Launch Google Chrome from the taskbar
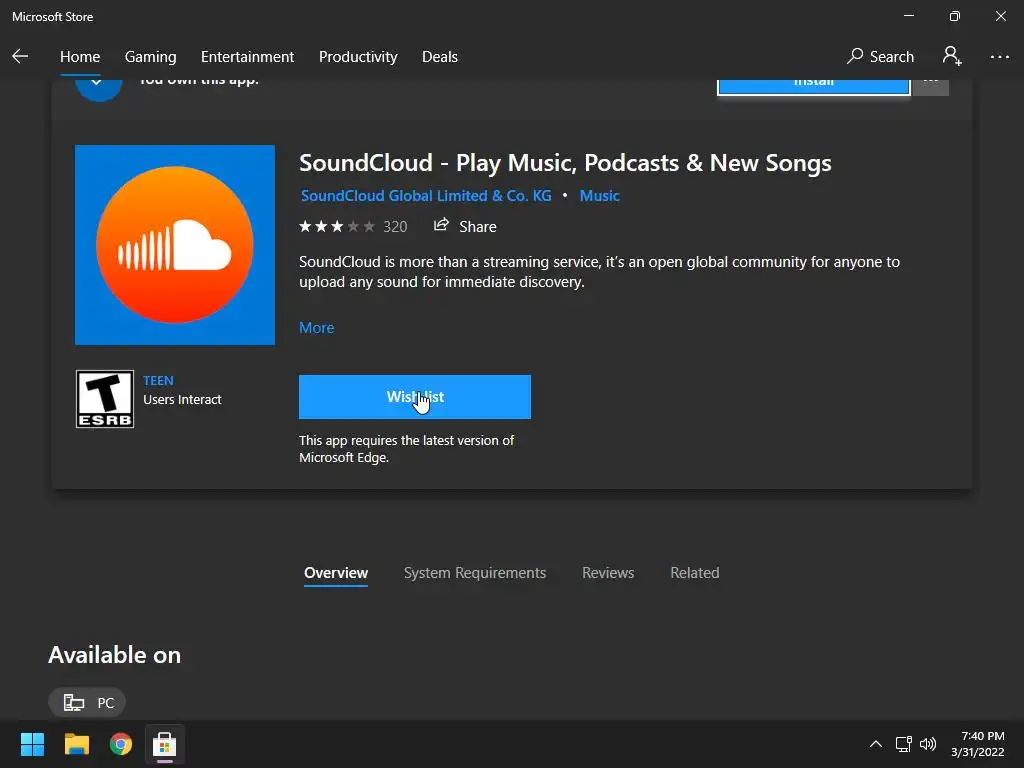Screen dimensions: 1024x768 click(121, 744)
